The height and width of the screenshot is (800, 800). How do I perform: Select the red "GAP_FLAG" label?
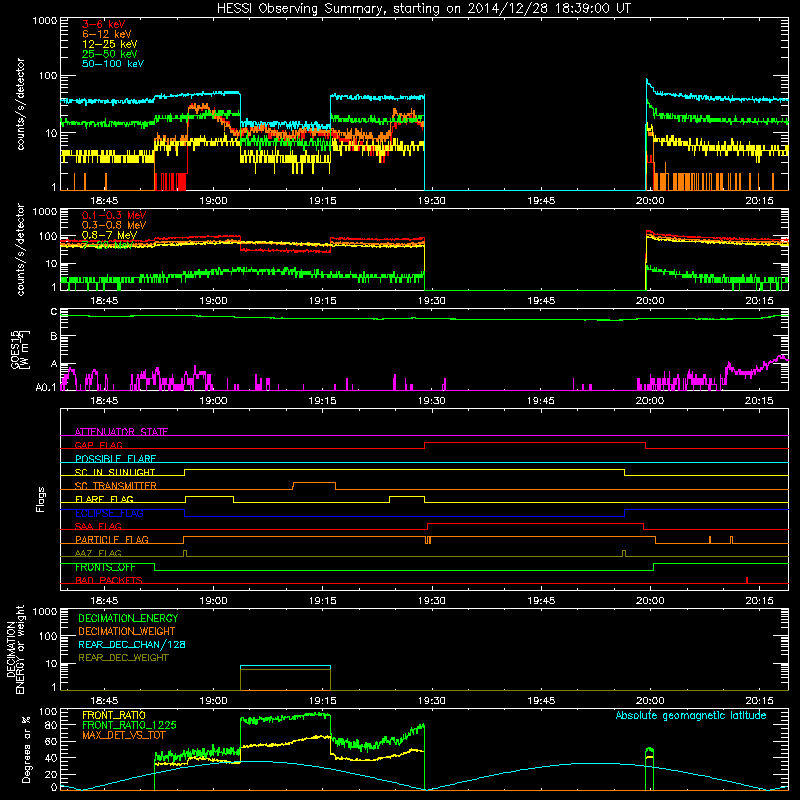[98, 445]
